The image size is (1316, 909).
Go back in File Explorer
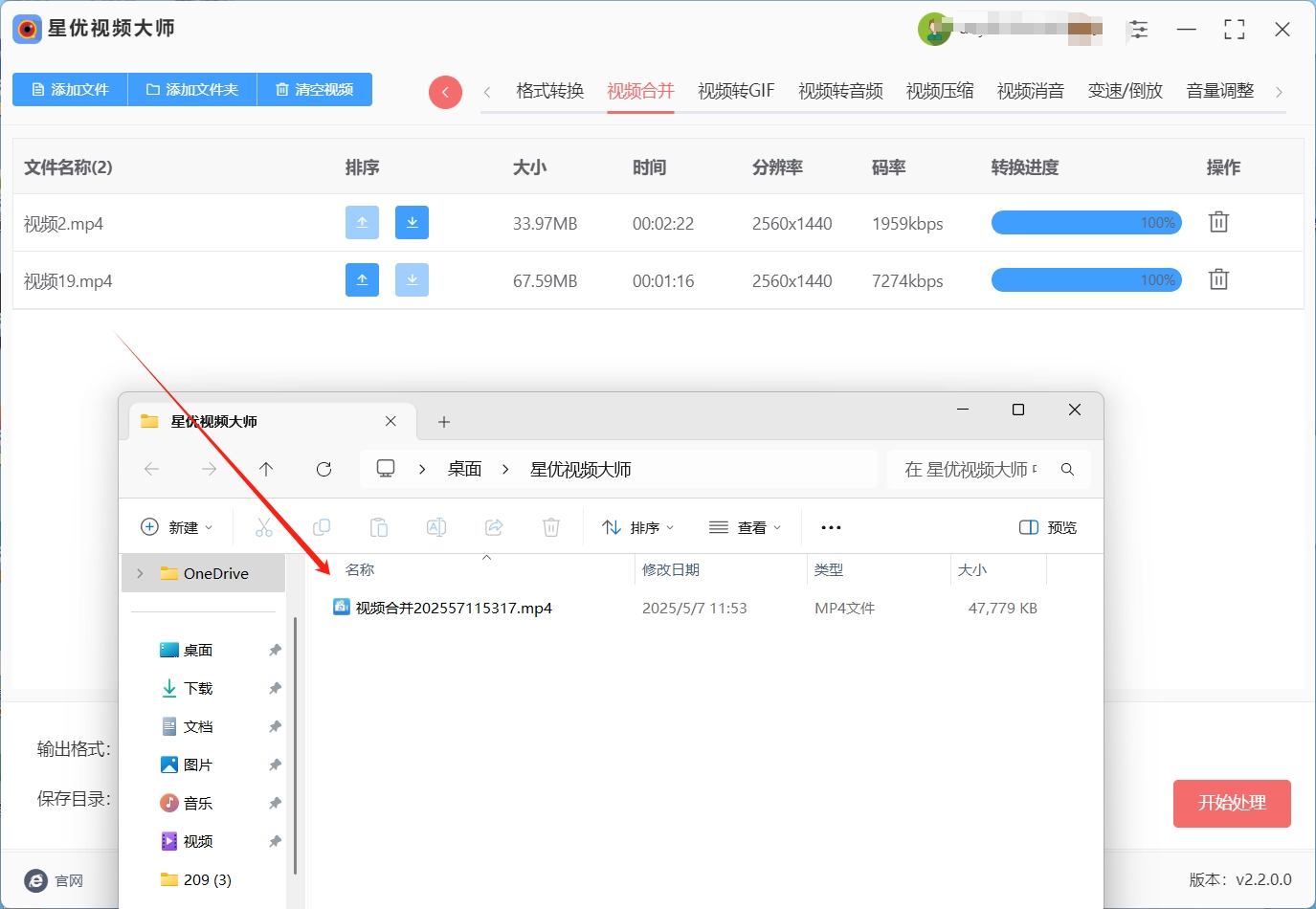click(151, 469)
